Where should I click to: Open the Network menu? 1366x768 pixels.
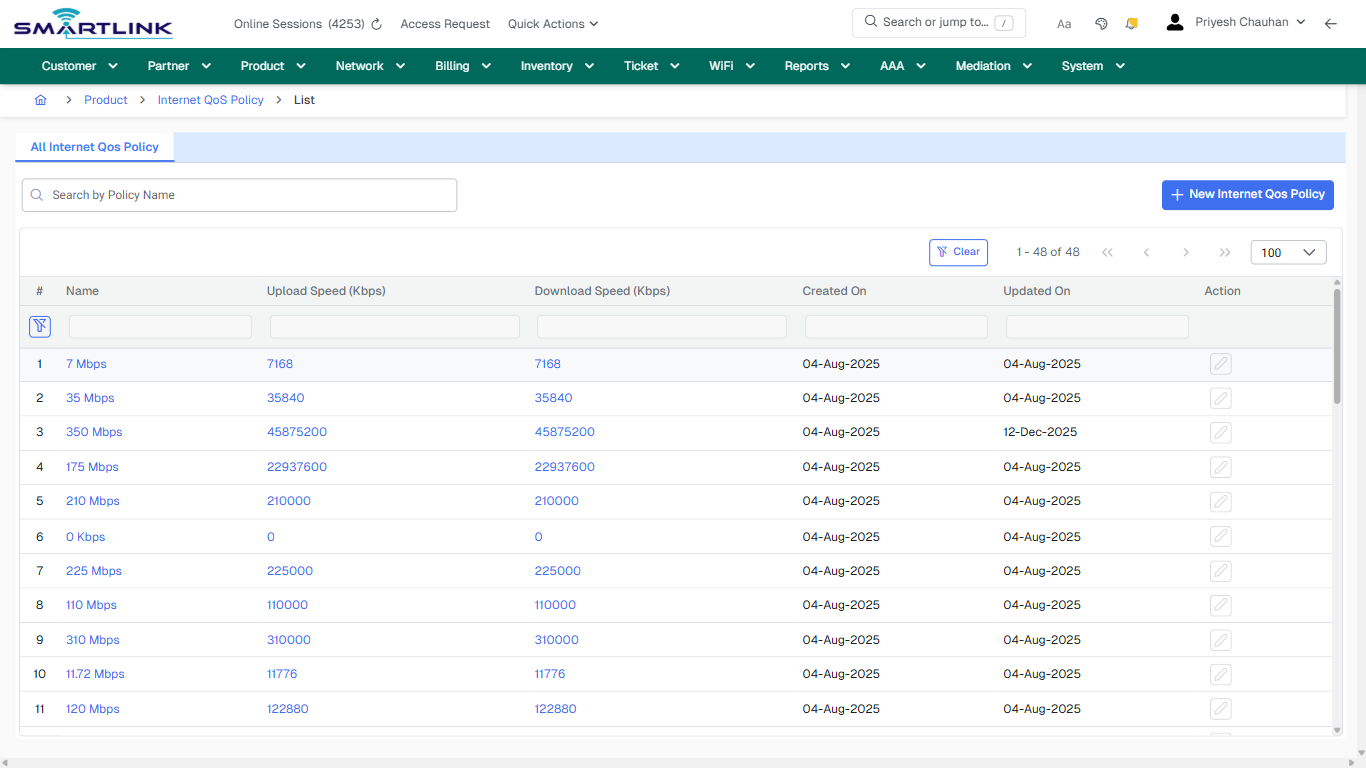click(369, 65)
